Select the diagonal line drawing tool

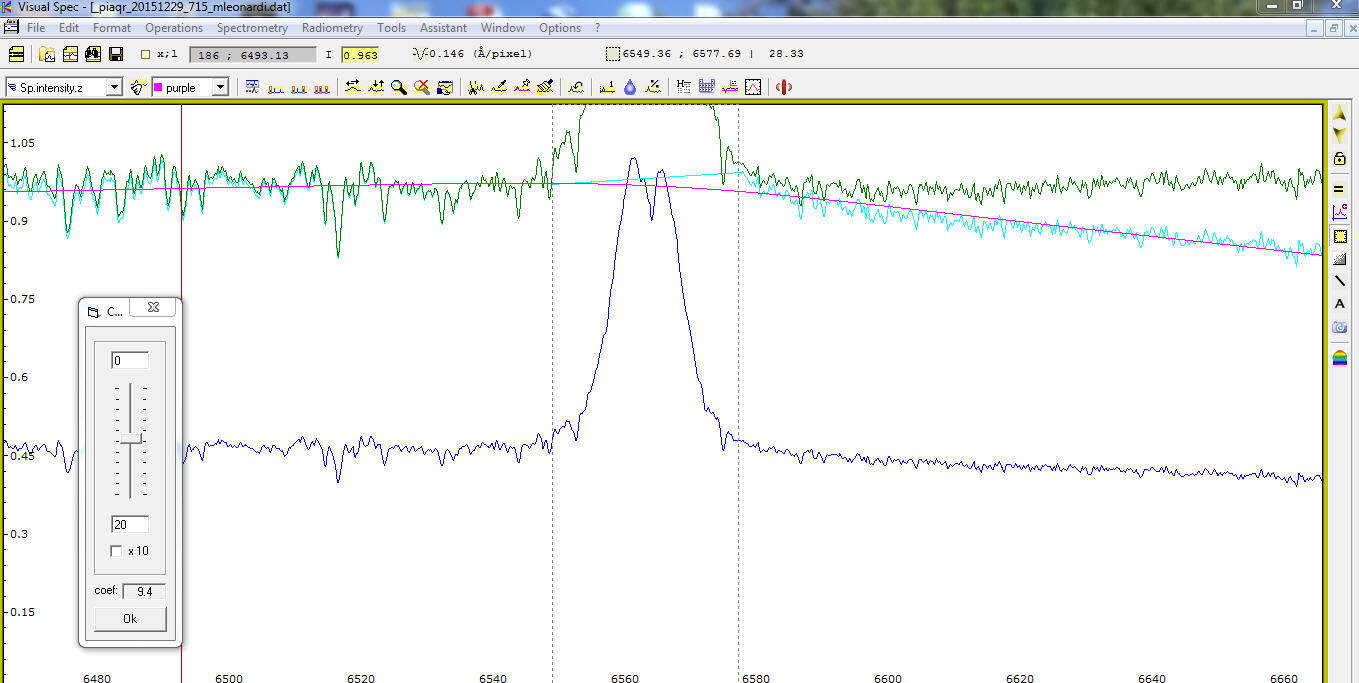coord(1340,281)
